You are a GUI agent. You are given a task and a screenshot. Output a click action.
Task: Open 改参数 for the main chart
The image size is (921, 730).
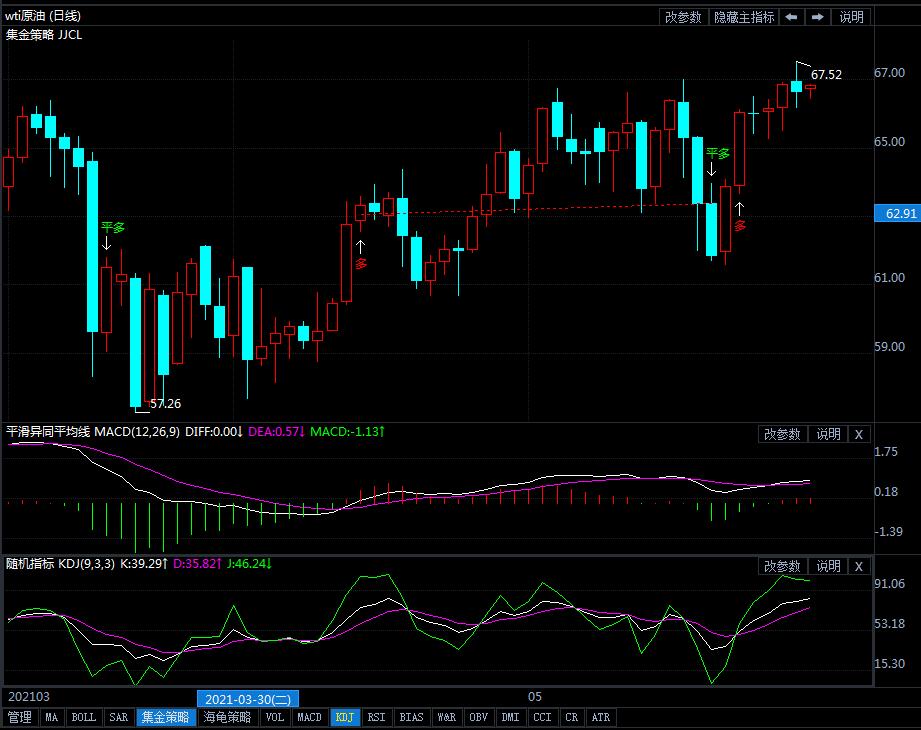pyautogui.click(x=683, y=17)
